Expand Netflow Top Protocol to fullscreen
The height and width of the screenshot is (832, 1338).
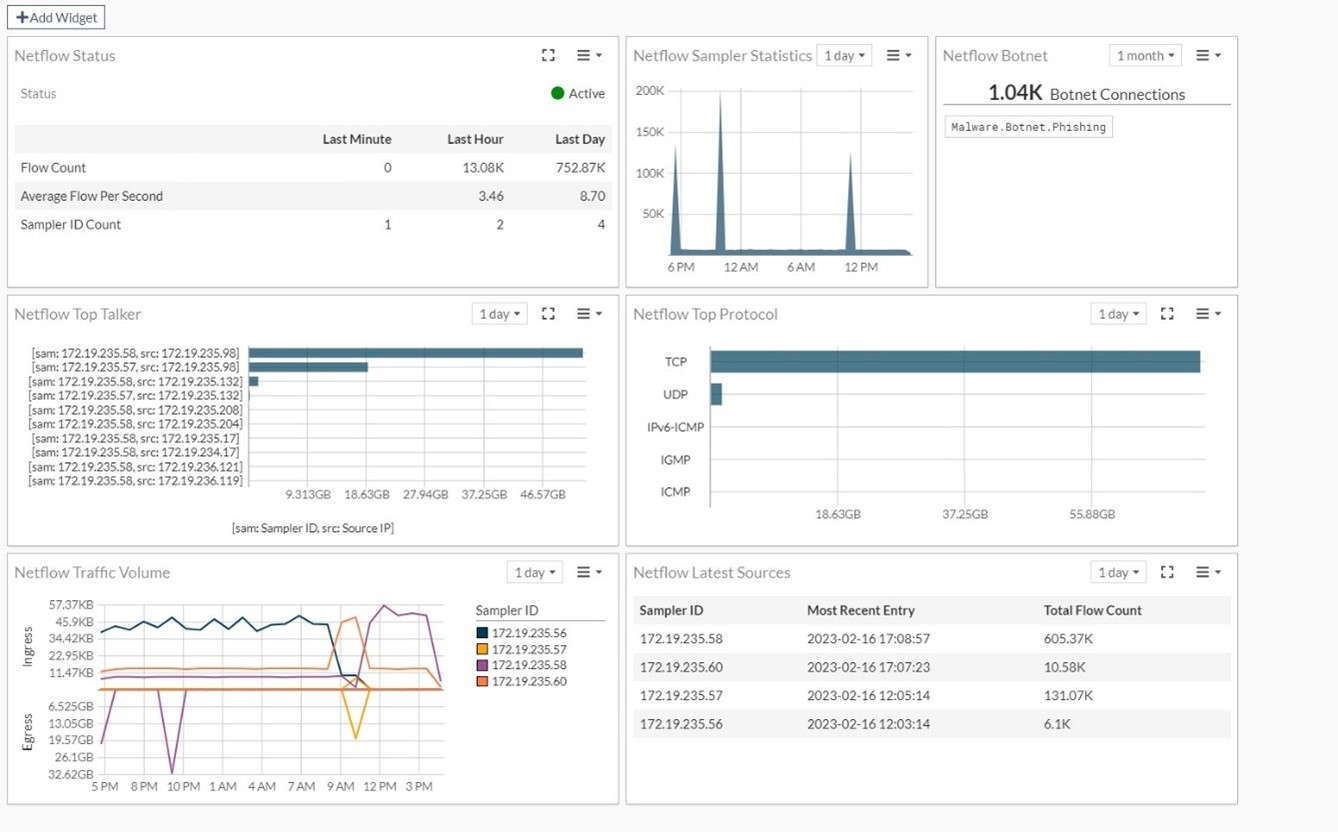point(1167,313)
